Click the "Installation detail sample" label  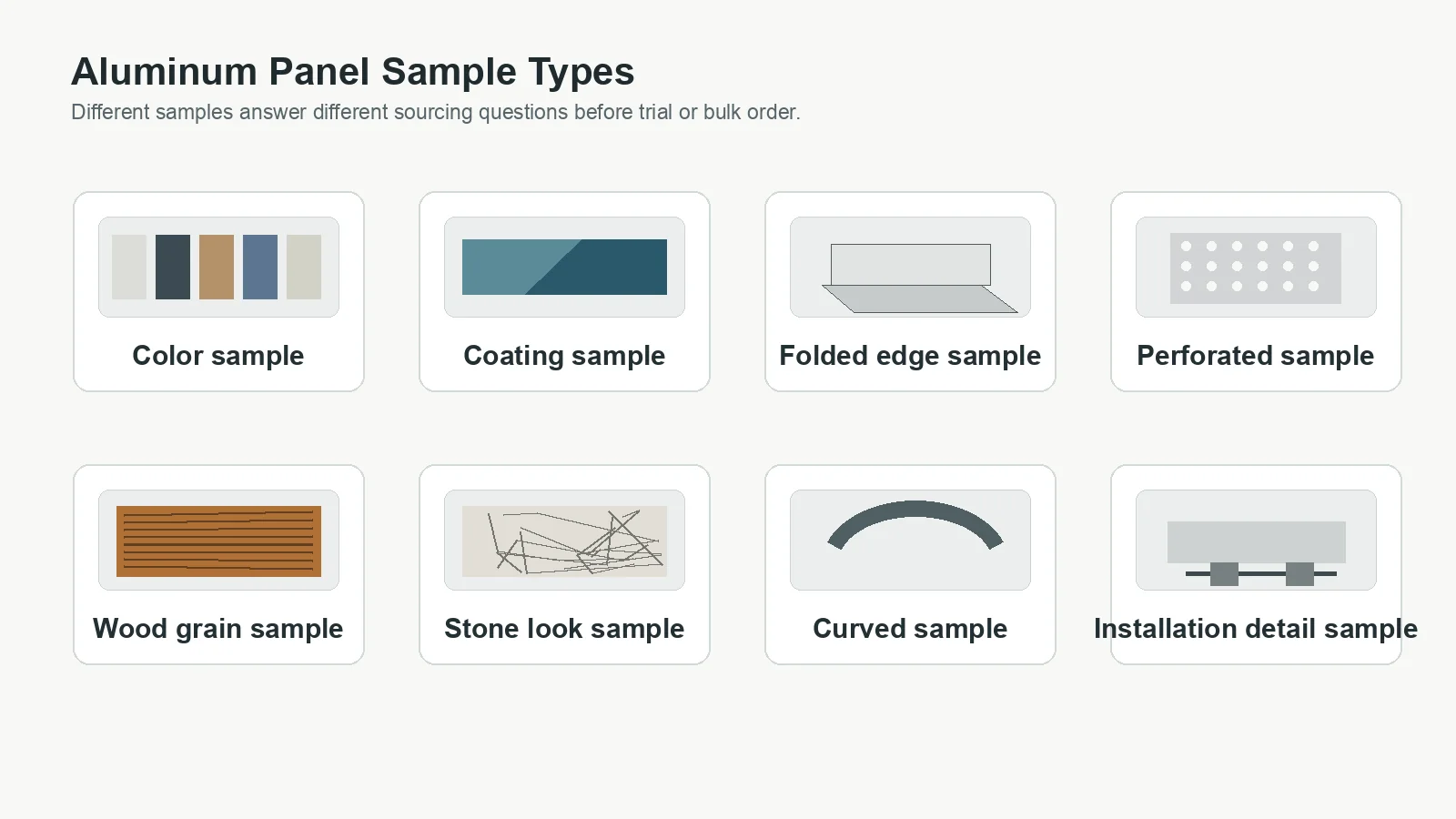click(x=1256, y=629)
